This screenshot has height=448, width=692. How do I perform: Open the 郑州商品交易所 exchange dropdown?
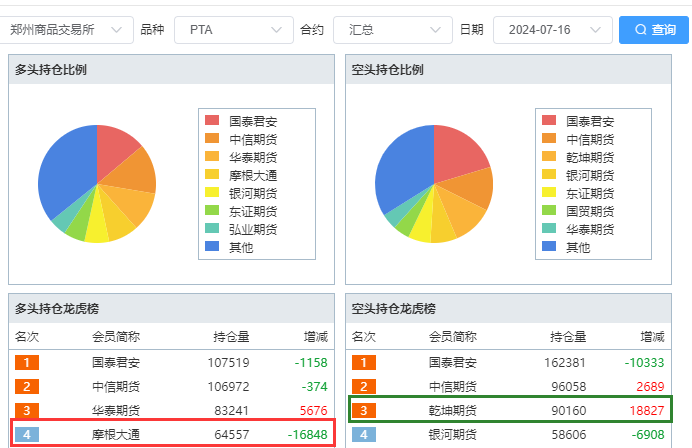tap(66, 30)
